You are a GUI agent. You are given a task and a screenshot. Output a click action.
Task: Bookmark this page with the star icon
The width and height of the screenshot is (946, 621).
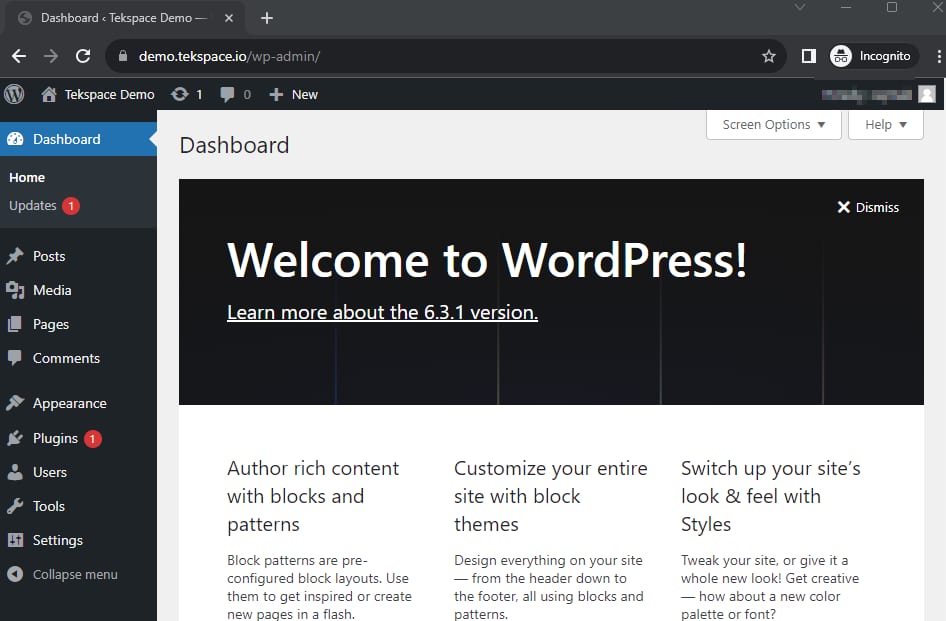coord(769,56)
